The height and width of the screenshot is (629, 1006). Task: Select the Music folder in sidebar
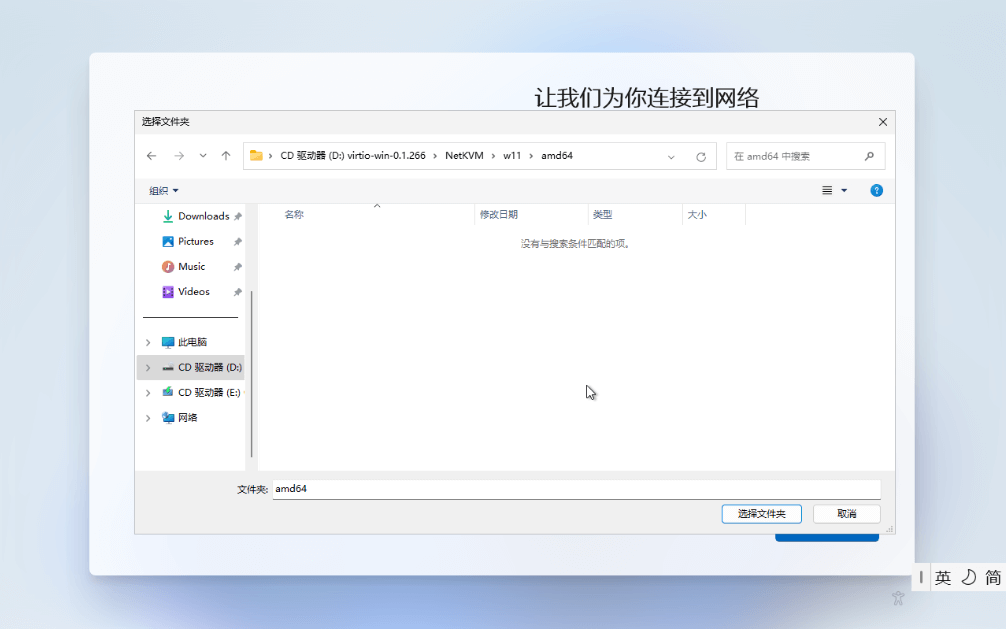coord(191,267)
